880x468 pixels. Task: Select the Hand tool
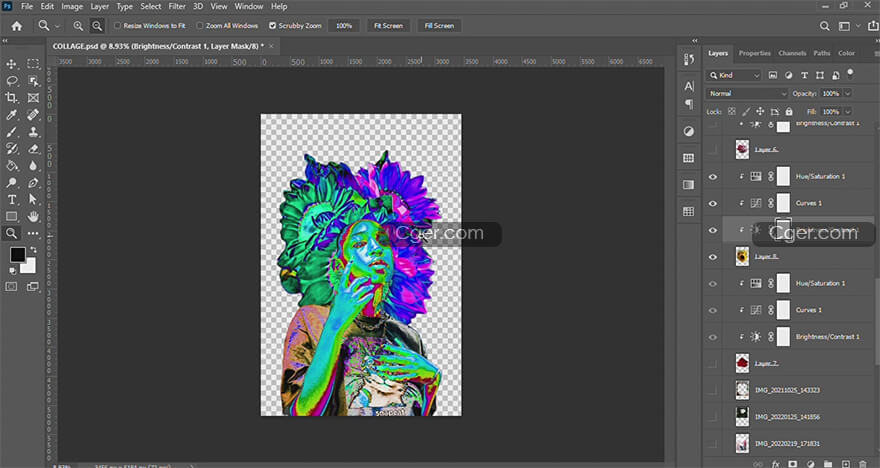pyautogui.click(x=33, y=216)
